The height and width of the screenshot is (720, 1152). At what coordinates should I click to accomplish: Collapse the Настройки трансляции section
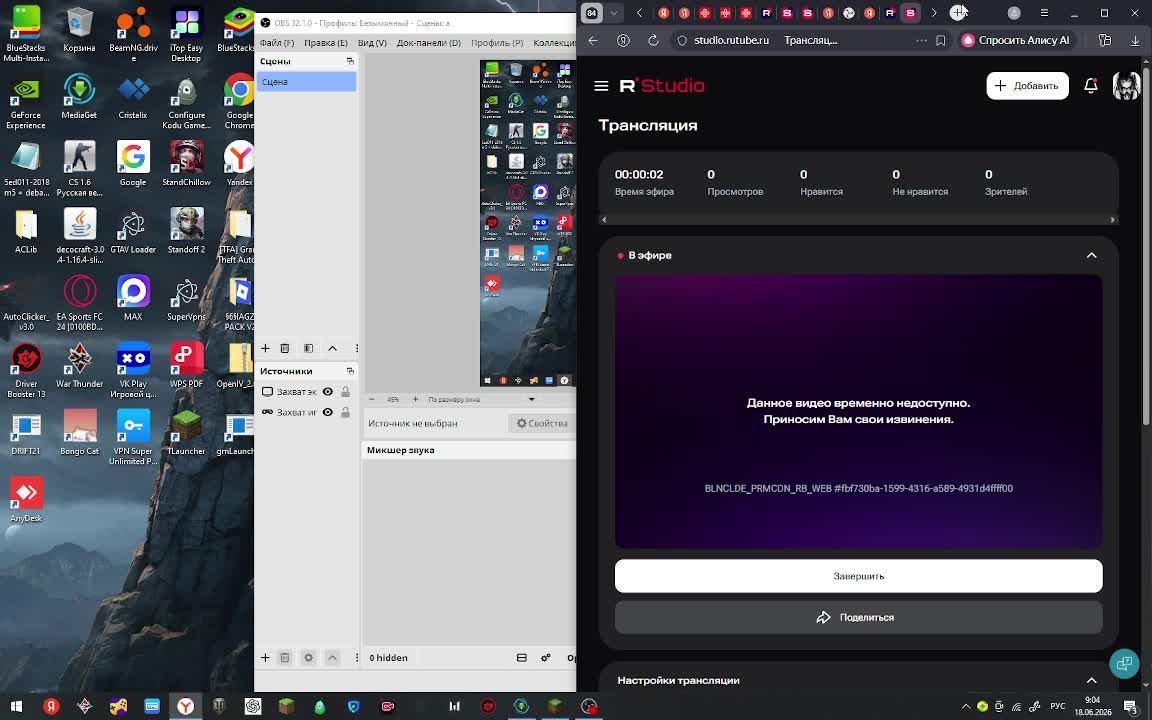(x=1091, y=680)
